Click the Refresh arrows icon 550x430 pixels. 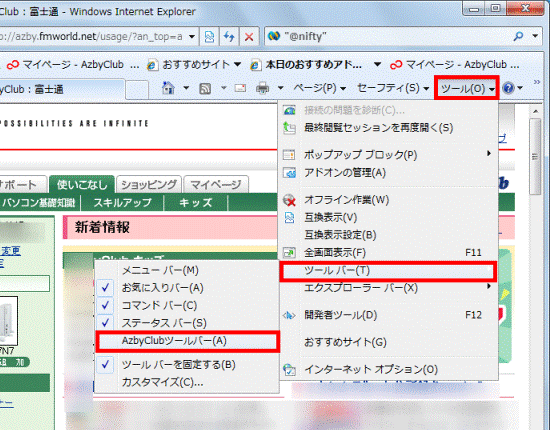pos(229,36)
